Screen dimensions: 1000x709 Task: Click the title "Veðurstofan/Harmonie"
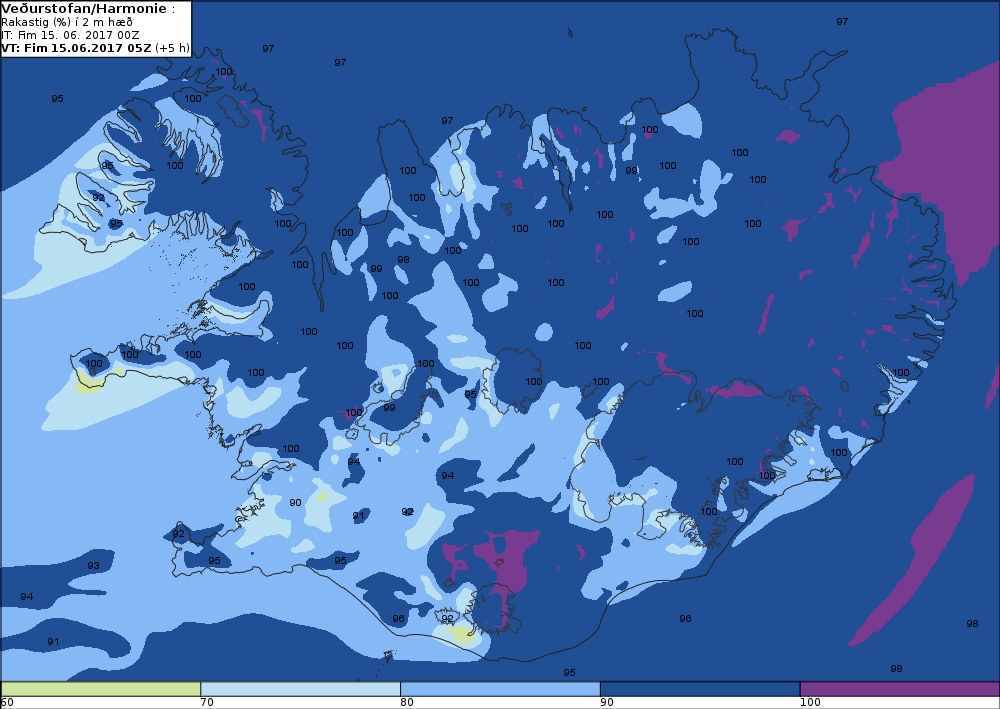coord(84,9)
